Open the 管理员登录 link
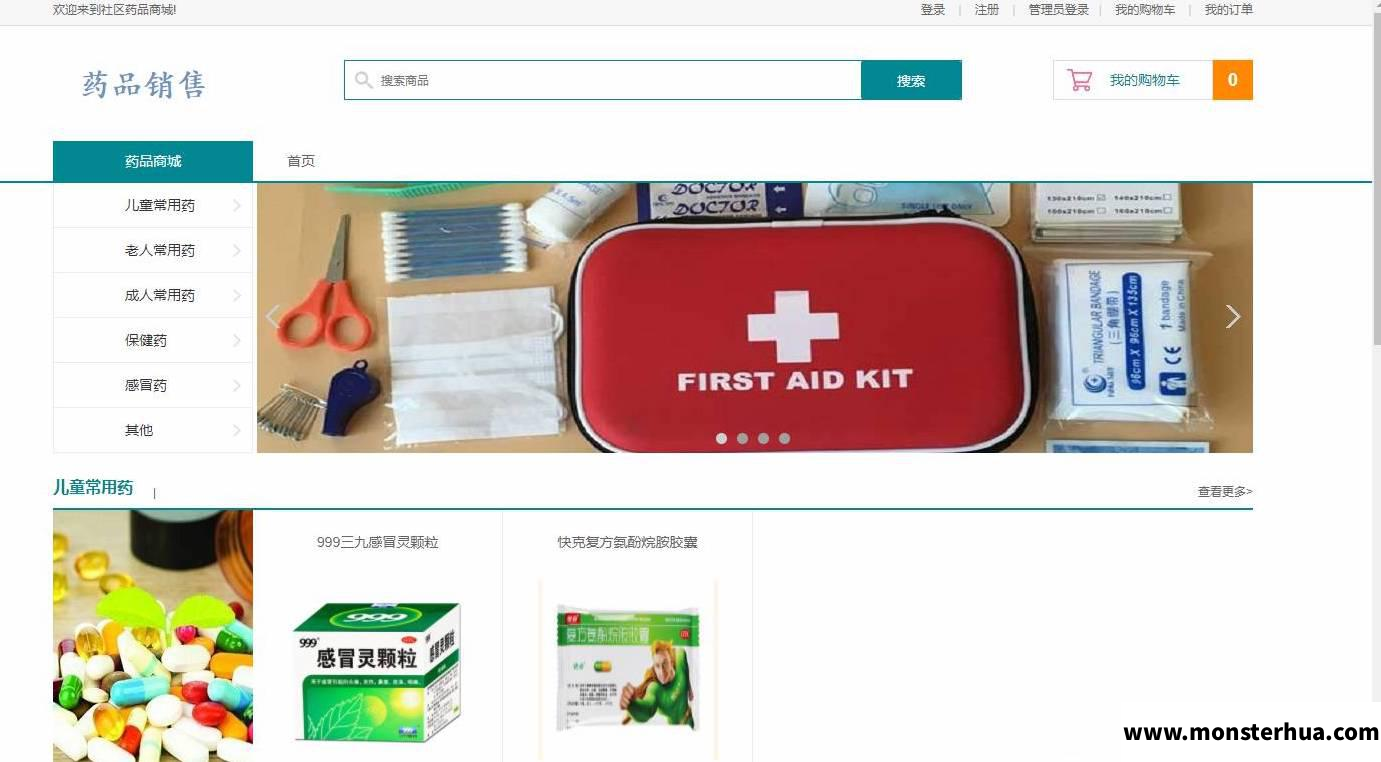 tap(1058, 10)
